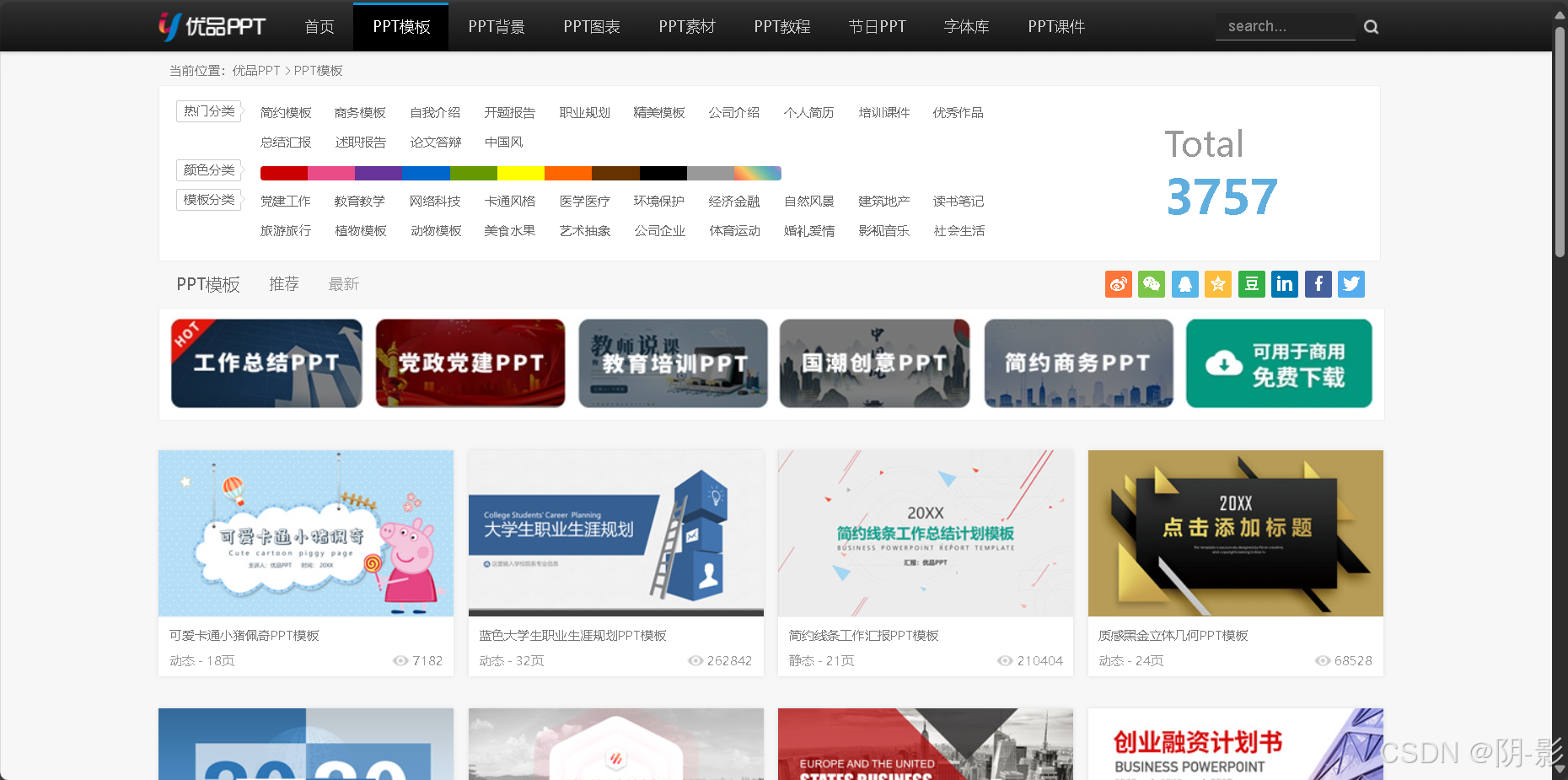The height and width of the screenshot is (780, 1568).
Task: Open the 简约模板 category link
Action: (286, 113)
